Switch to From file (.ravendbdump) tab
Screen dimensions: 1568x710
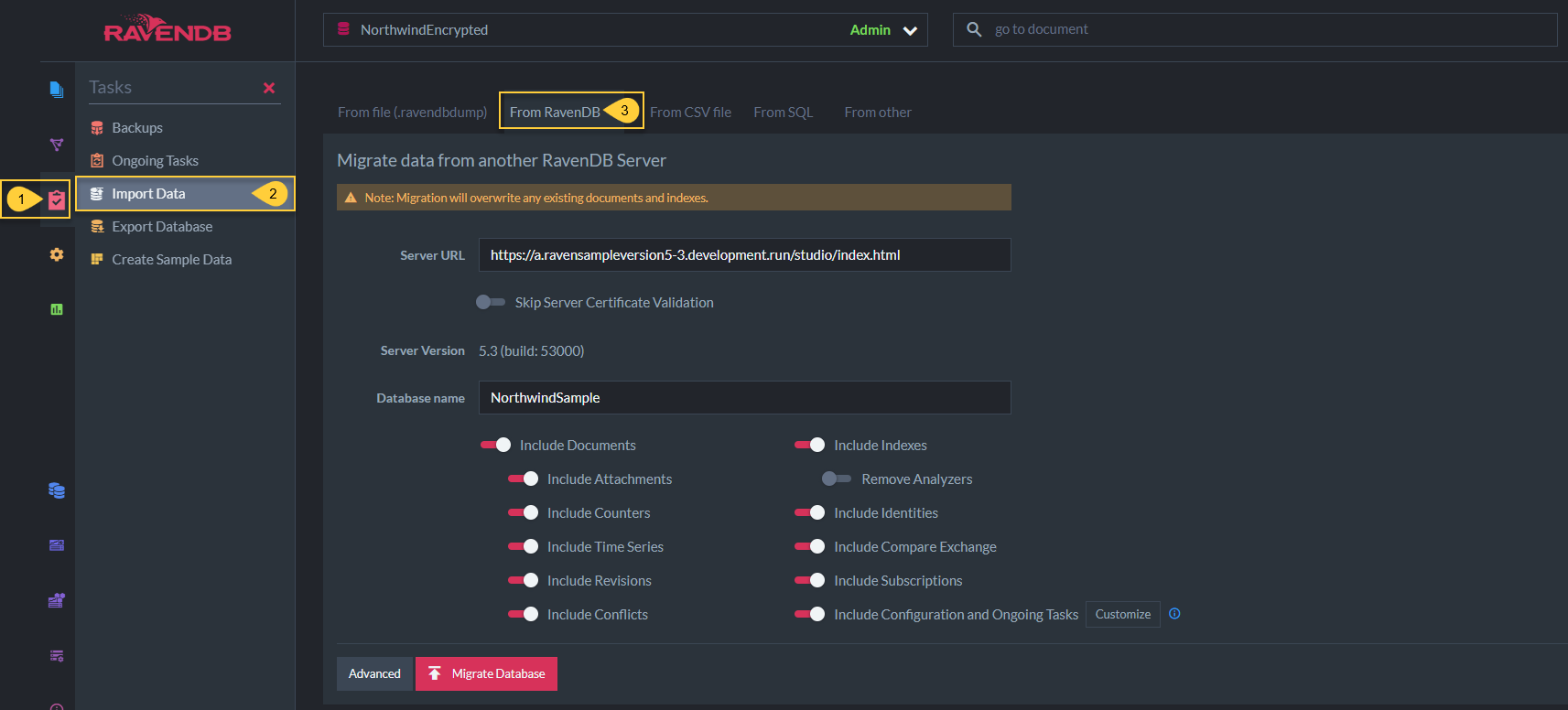coord(413,112)
